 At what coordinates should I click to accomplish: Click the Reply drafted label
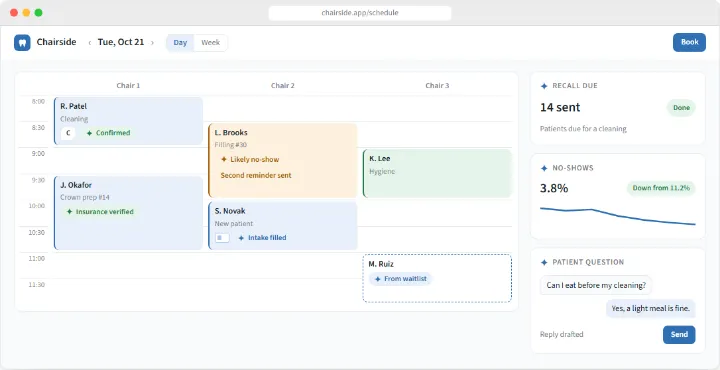click(x=562, y=335)
